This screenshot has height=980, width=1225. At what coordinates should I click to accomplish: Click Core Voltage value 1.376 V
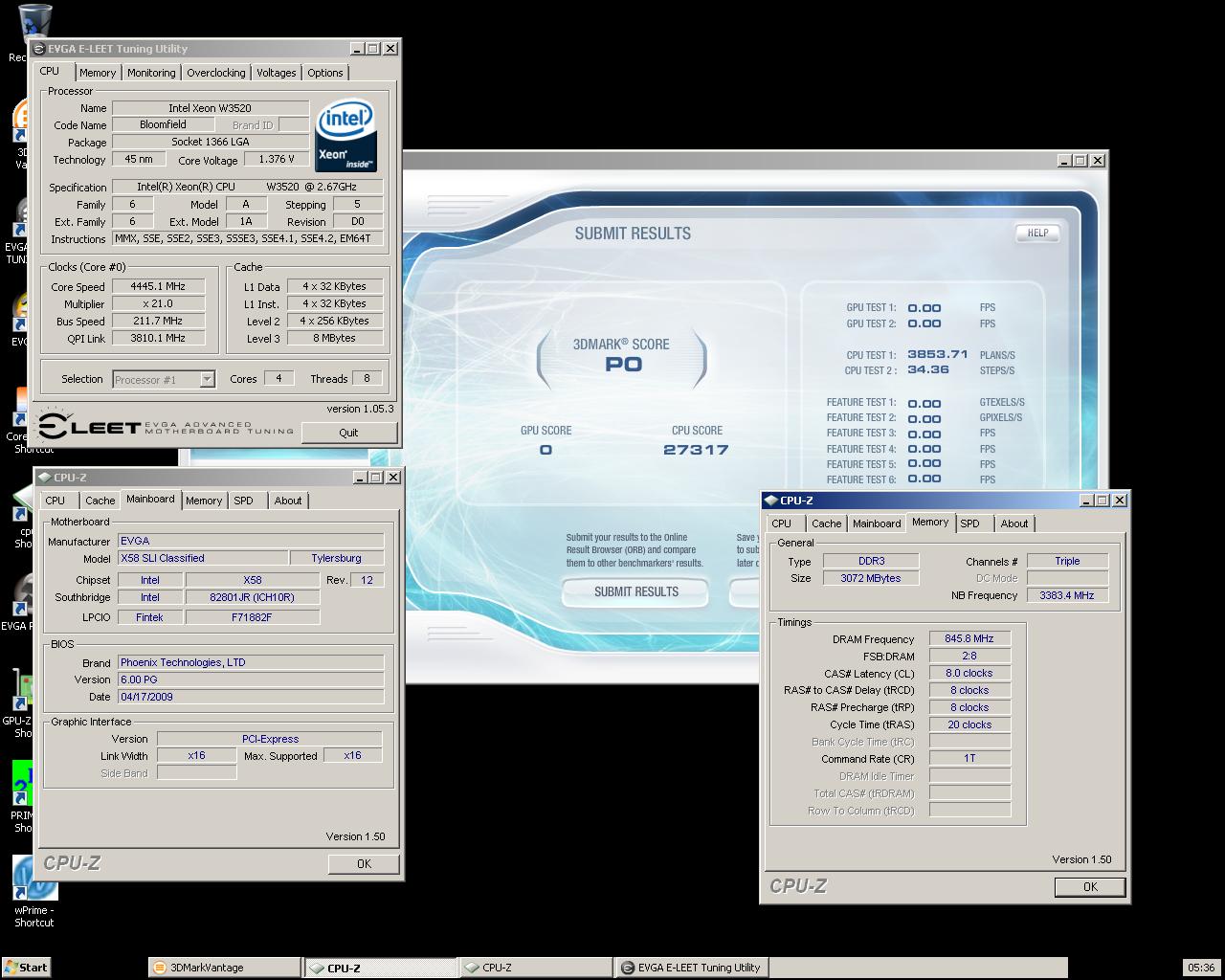[x=277, y=160]
